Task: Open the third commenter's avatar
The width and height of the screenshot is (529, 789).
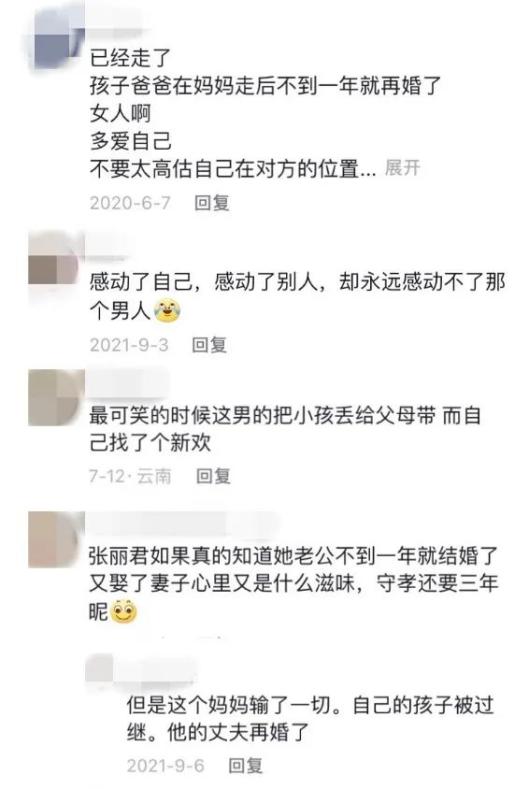Action: (x=54, y=398)
